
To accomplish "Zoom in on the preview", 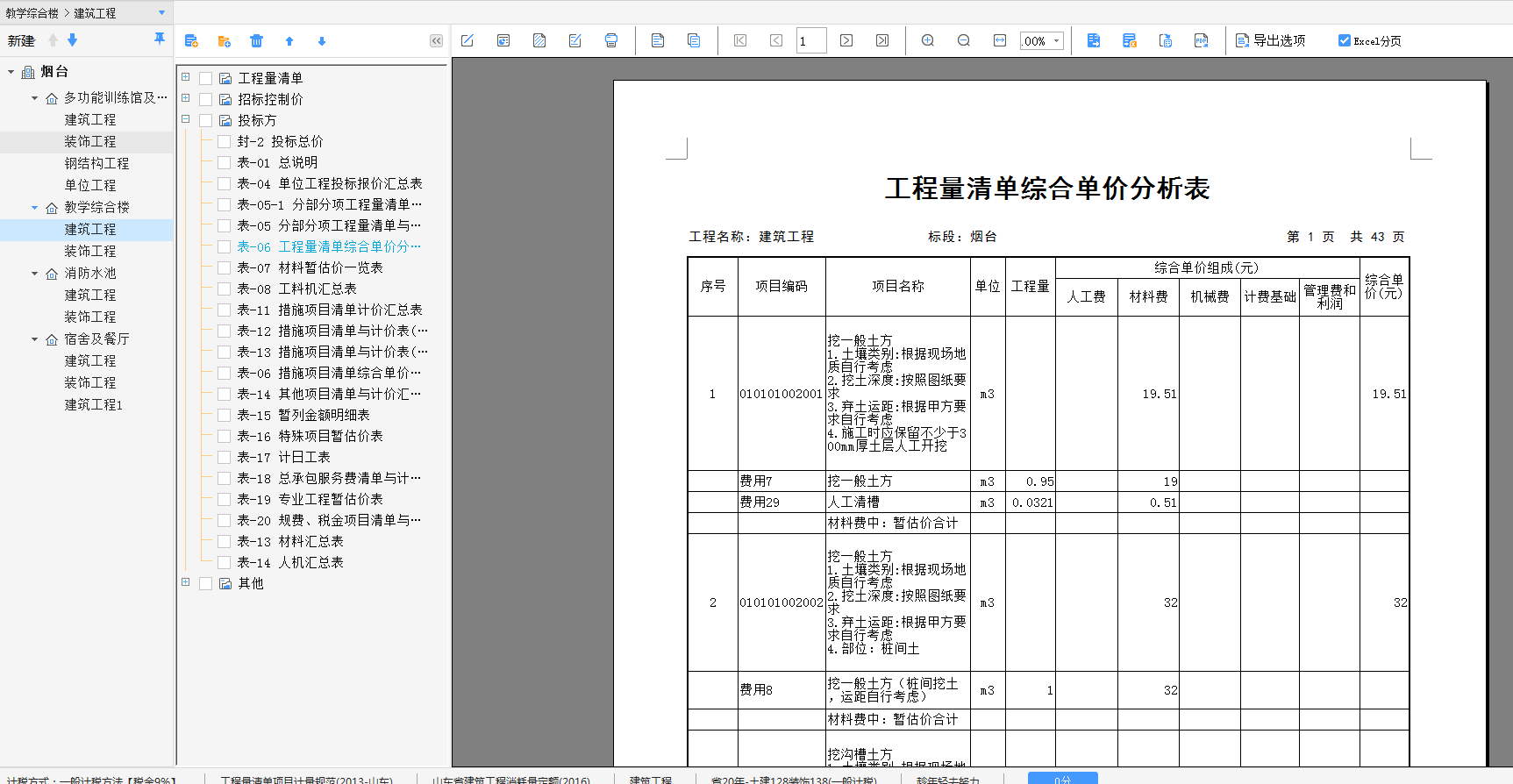I will 928,40.
